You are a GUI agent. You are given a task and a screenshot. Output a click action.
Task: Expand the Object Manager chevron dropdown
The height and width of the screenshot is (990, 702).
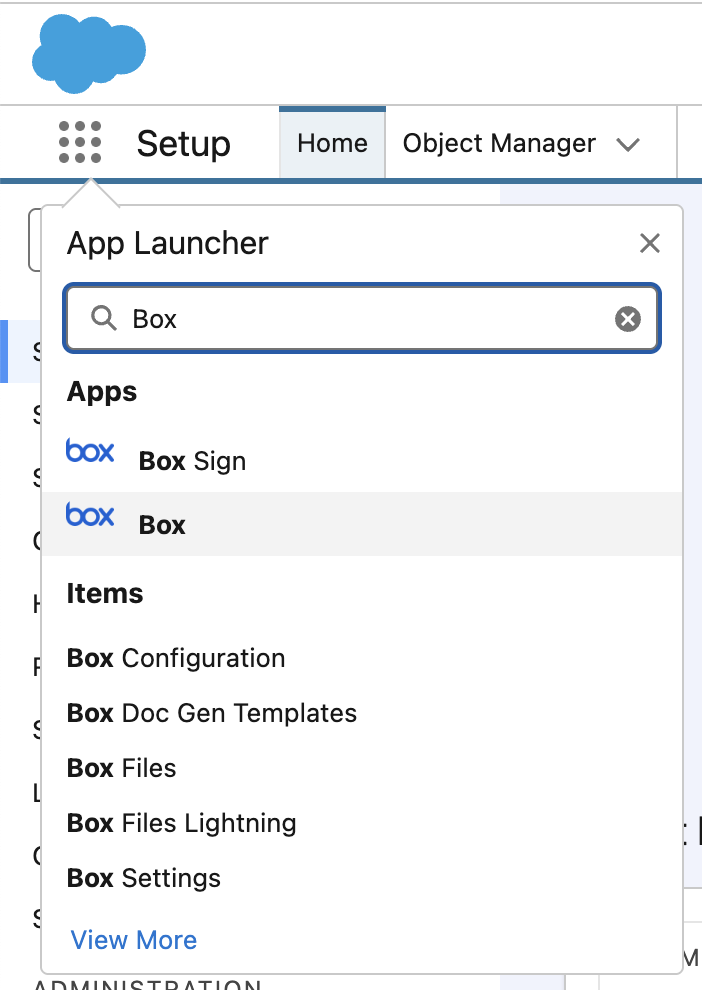pyautogui.click(x=628, y=144)
